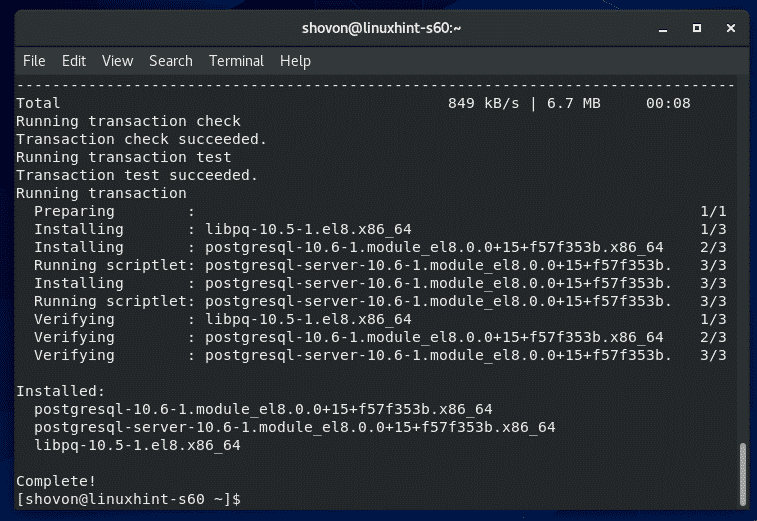Open the Terminal menu
The image size is (757, 521).
(236, 61)
